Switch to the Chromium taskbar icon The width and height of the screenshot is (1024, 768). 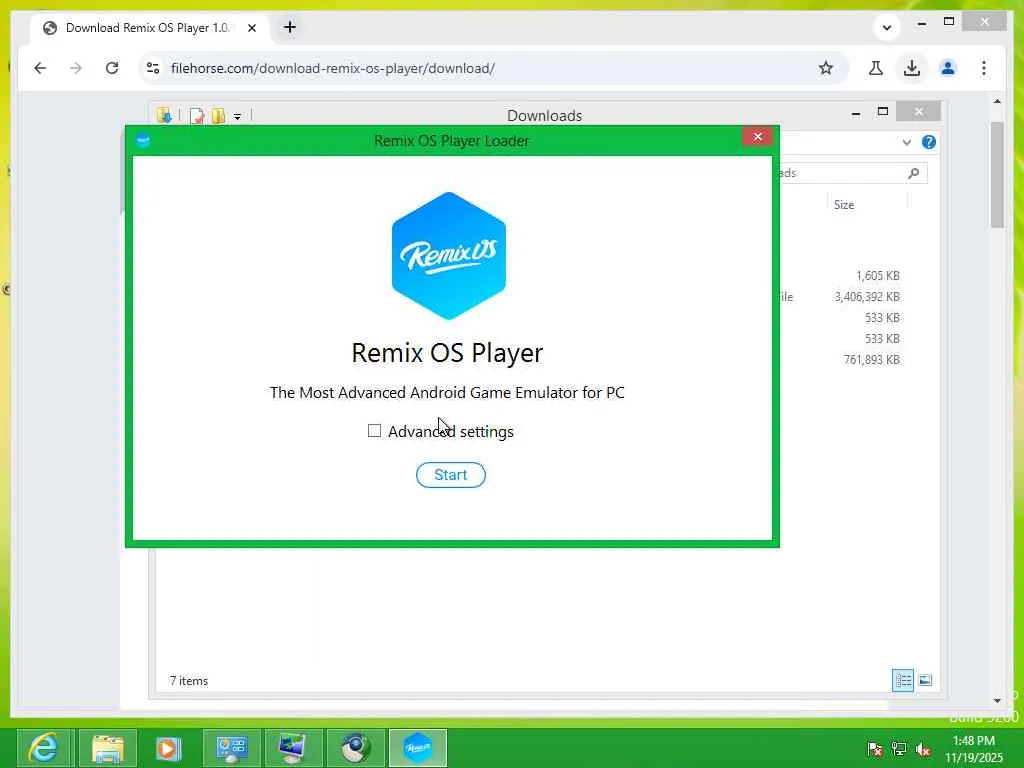click(355, 748)
